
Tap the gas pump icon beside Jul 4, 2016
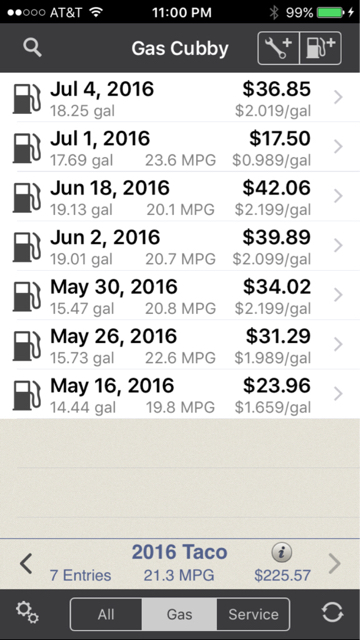pos(27,98)
